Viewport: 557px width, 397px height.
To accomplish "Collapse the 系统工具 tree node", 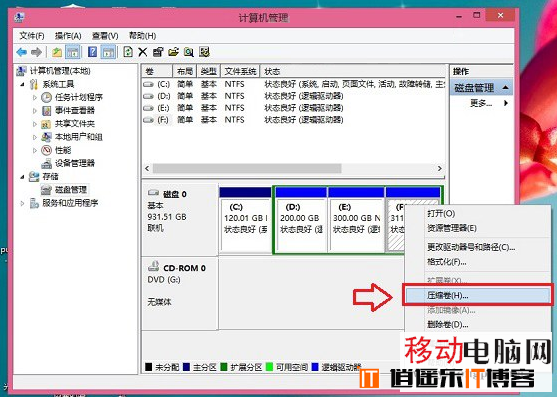I will [22, 84].
